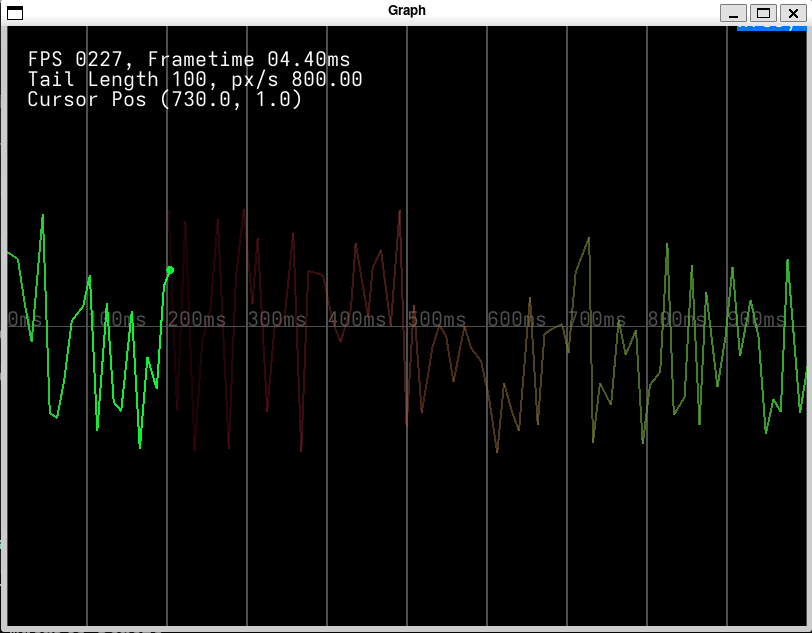The height and width of the screenshot is (633, 812).
Task: Select the 400ms time axis label
Action: [x=357, y=319]
